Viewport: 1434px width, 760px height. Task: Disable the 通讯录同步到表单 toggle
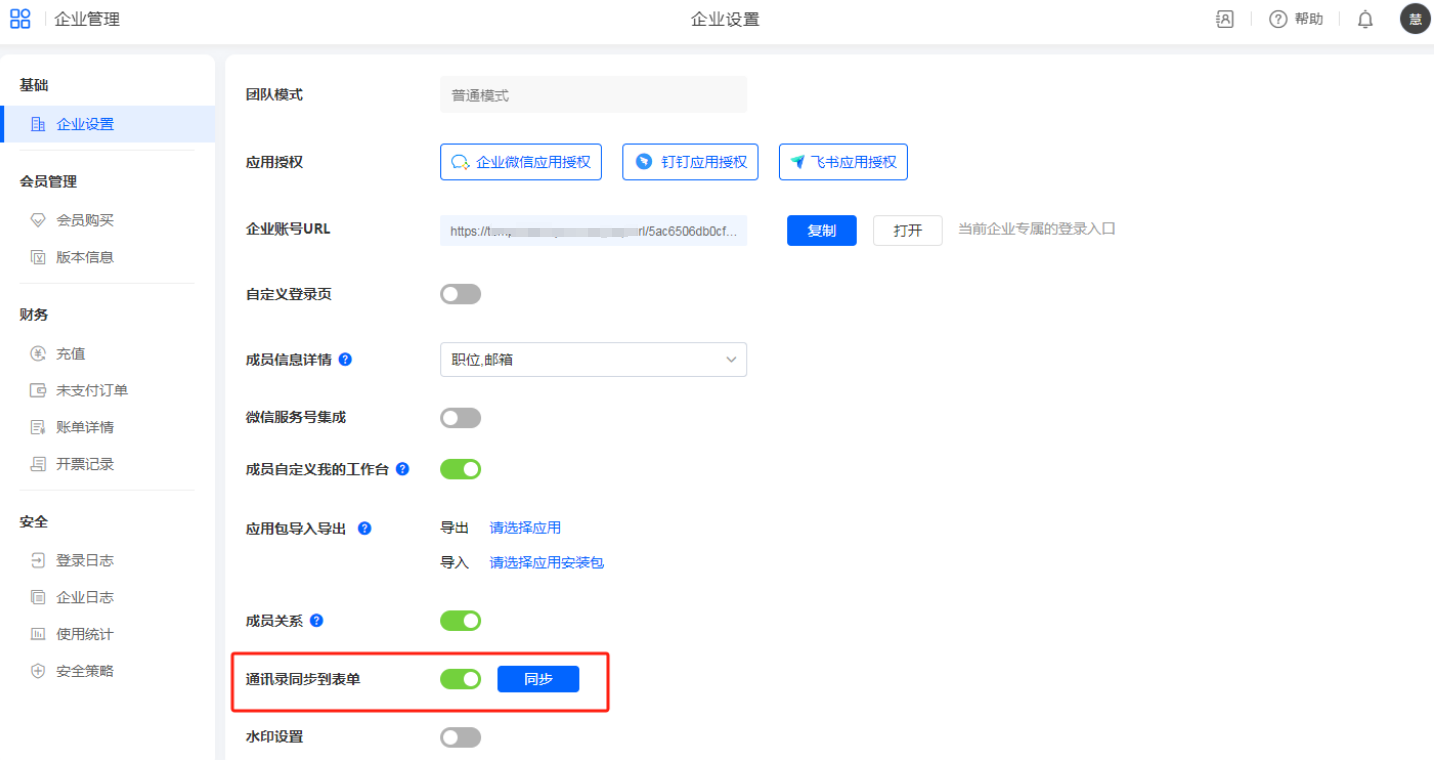(x=460, y=679)
